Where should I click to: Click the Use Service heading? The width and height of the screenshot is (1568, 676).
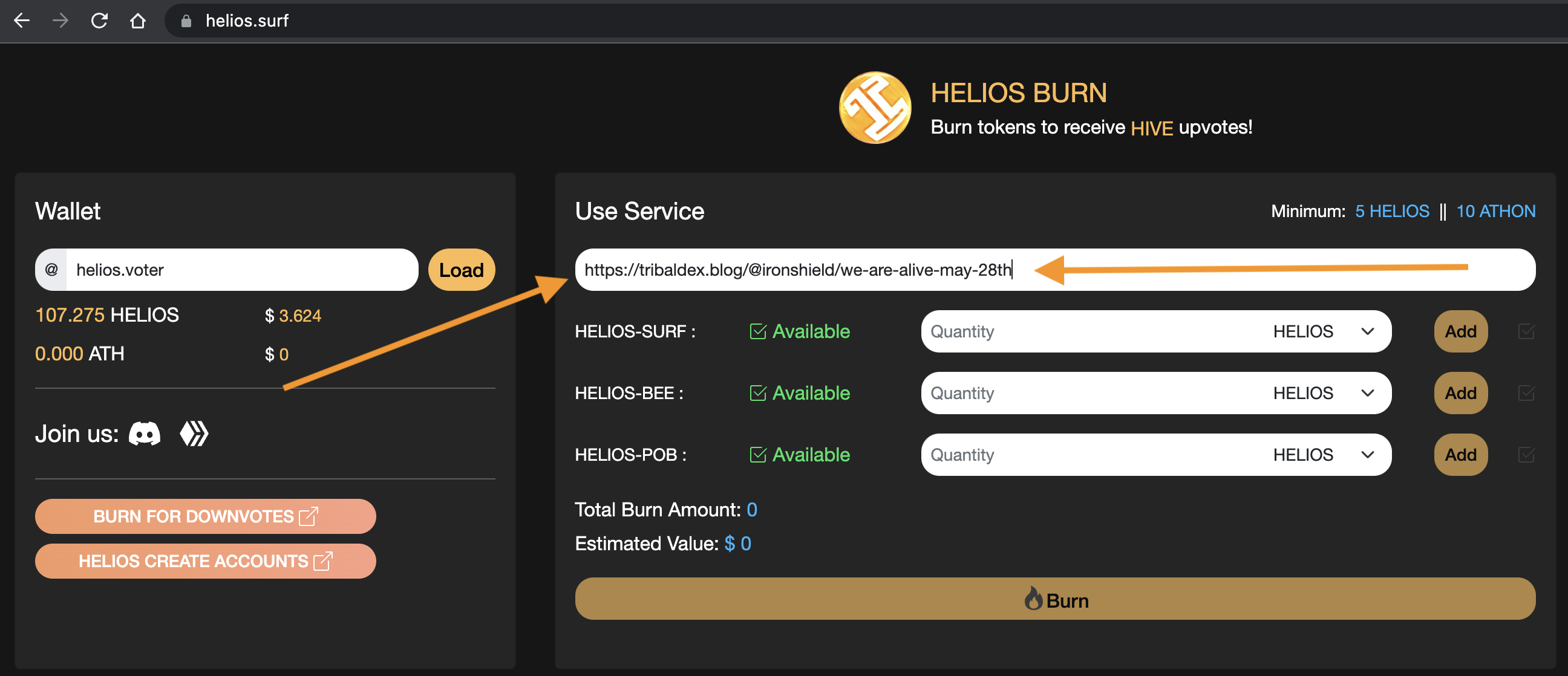pyautogui.click(x=640, y=211)
